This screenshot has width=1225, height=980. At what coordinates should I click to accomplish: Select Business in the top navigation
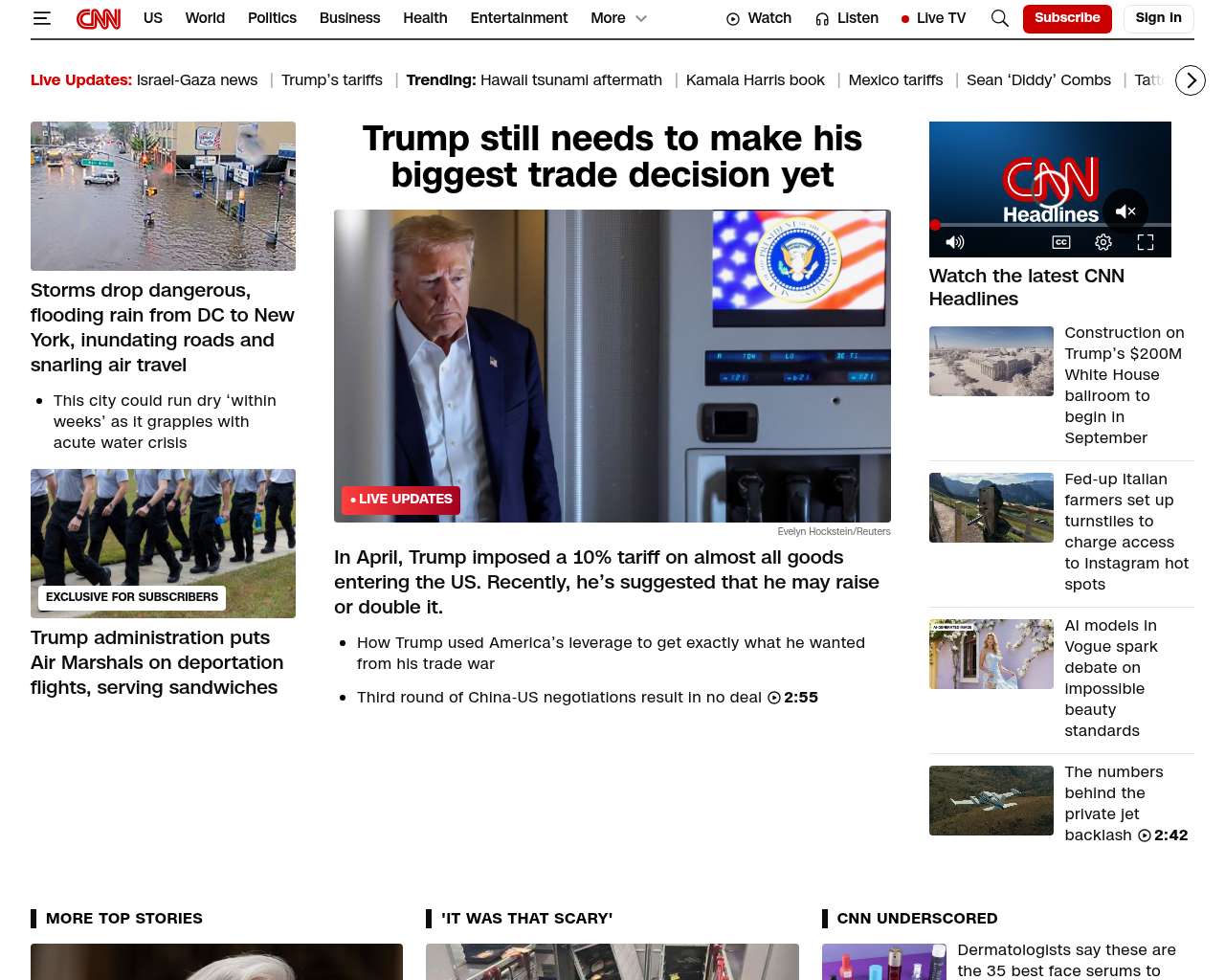click(x=349, y=18)
